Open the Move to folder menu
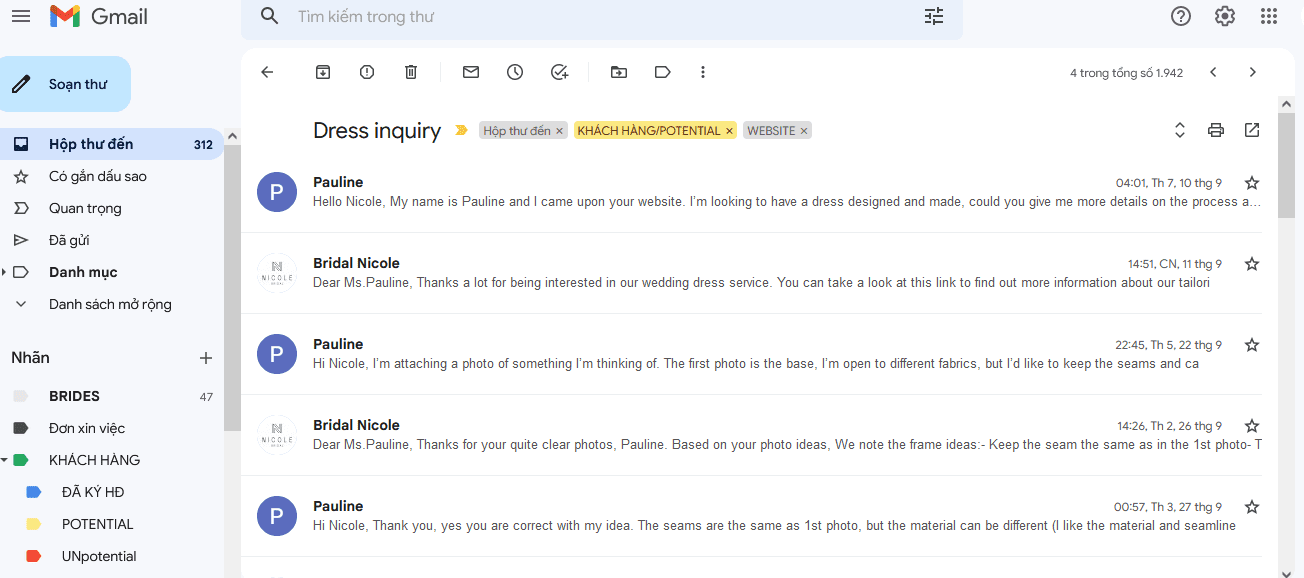This screenshot has height=578, width=1304. pyautogui.click(x=619, y=72)
